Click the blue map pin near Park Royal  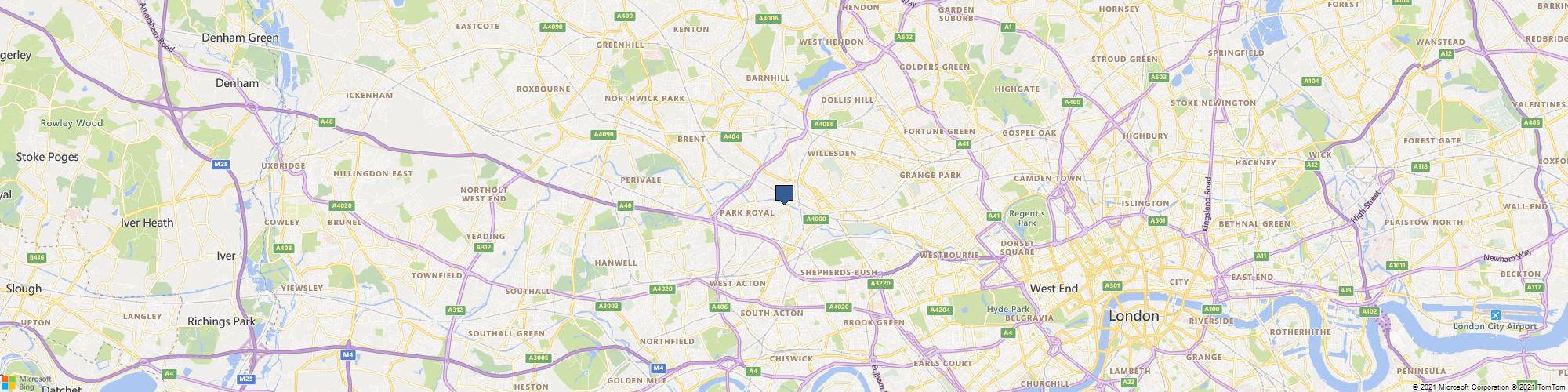(x=784, y=194)
